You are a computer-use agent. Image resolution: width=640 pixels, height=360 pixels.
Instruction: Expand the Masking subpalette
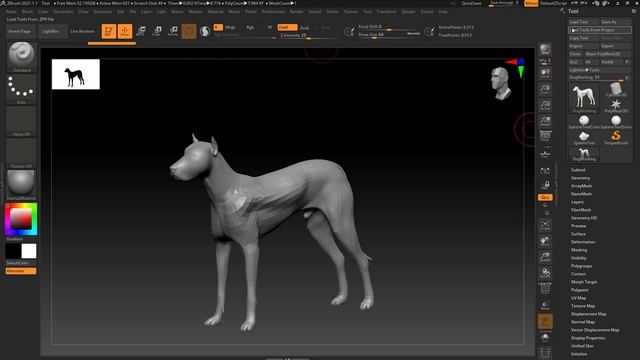pos(579,250)
